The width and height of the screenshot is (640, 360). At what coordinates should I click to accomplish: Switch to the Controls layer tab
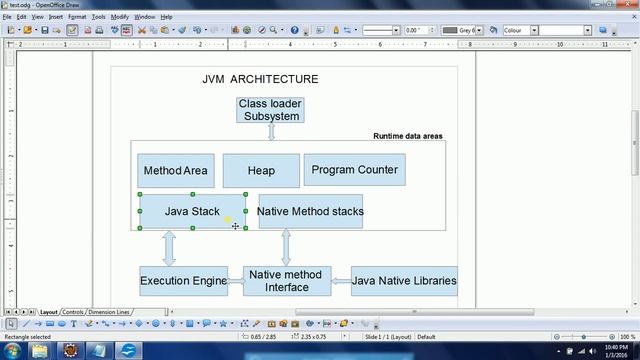[73, 312]
